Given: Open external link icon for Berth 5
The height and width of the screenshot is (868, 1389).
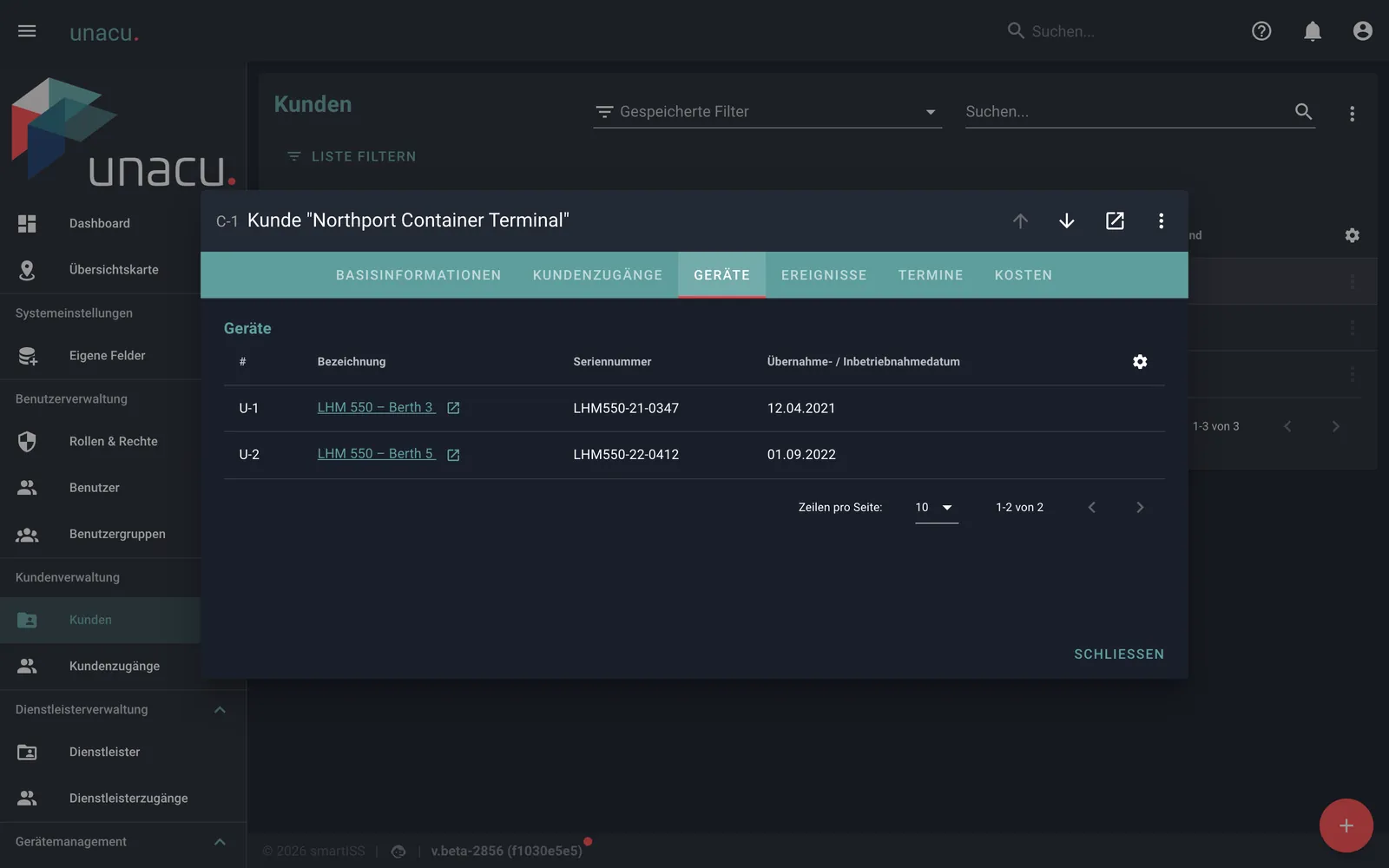Looking at the screenshot, I should click(453, 455).
